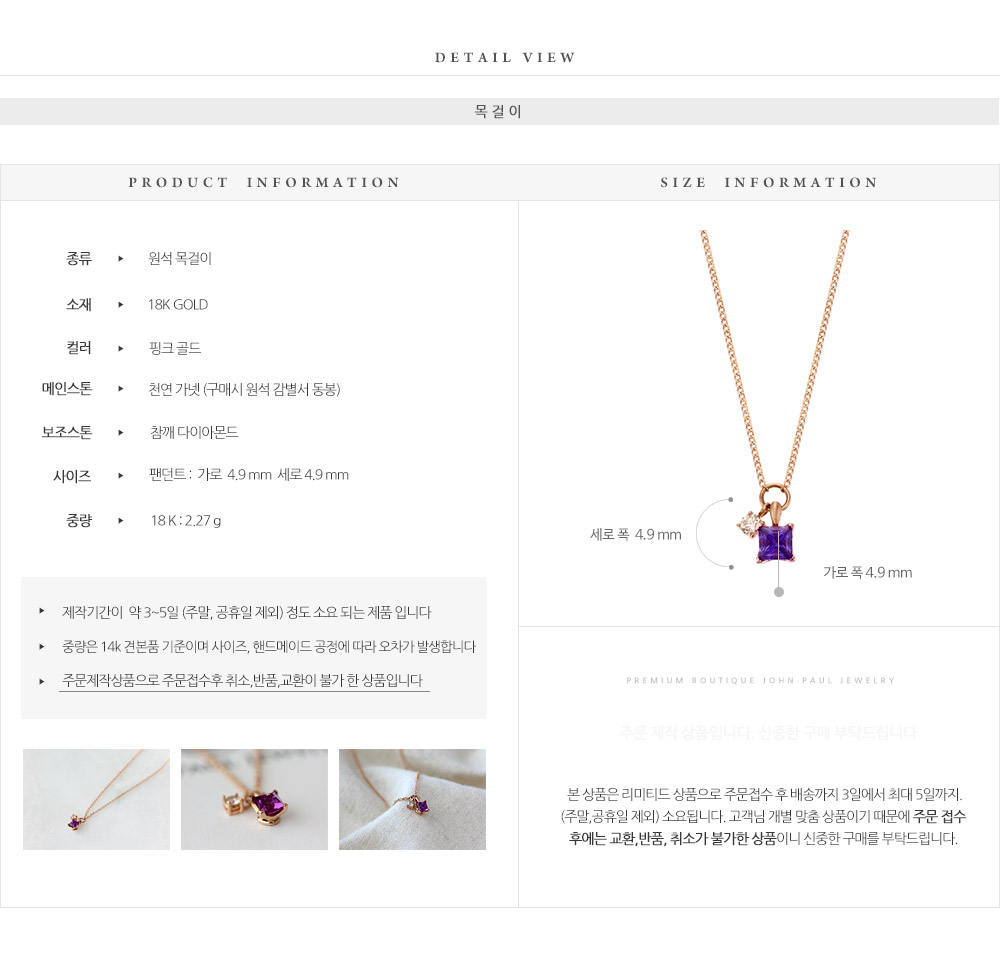This screenshot has height=958, width=1000.
Task: Select the SIZE INFORMATION header
Action: (x=768, y=182)
